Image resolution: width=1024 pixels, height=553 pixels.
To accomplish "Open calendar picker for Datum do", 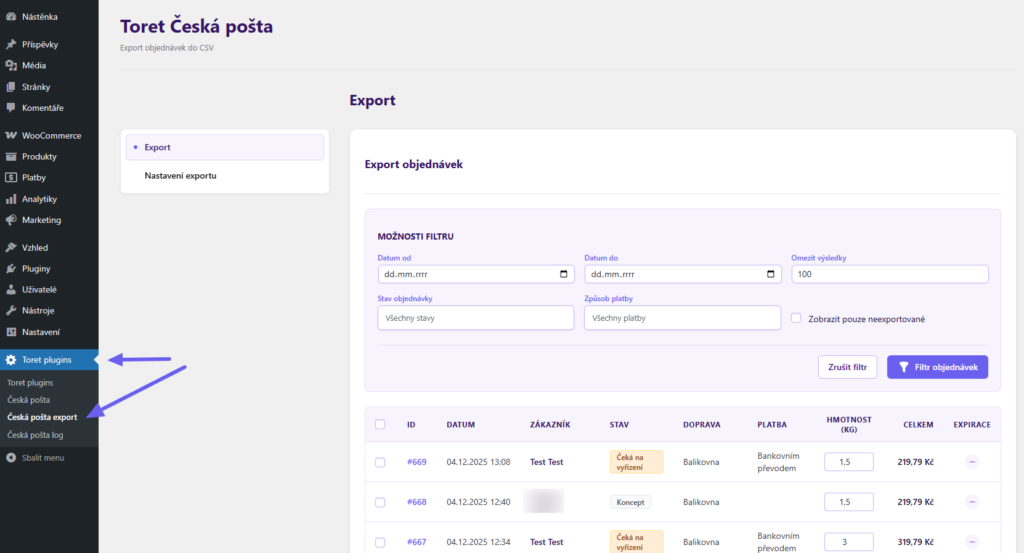I will (771, 274).
